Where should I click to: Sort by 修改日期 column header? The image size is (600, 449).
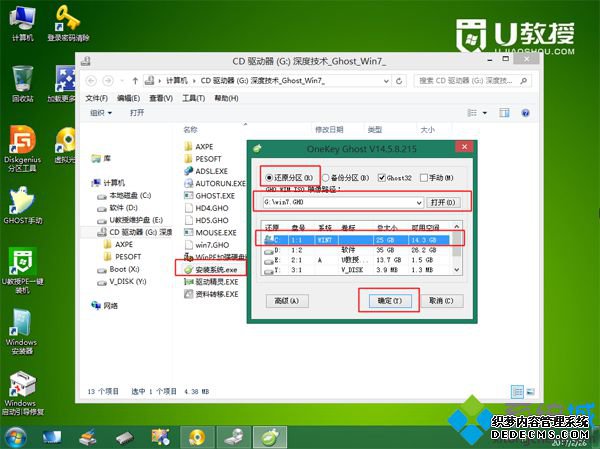click(329, 130)
